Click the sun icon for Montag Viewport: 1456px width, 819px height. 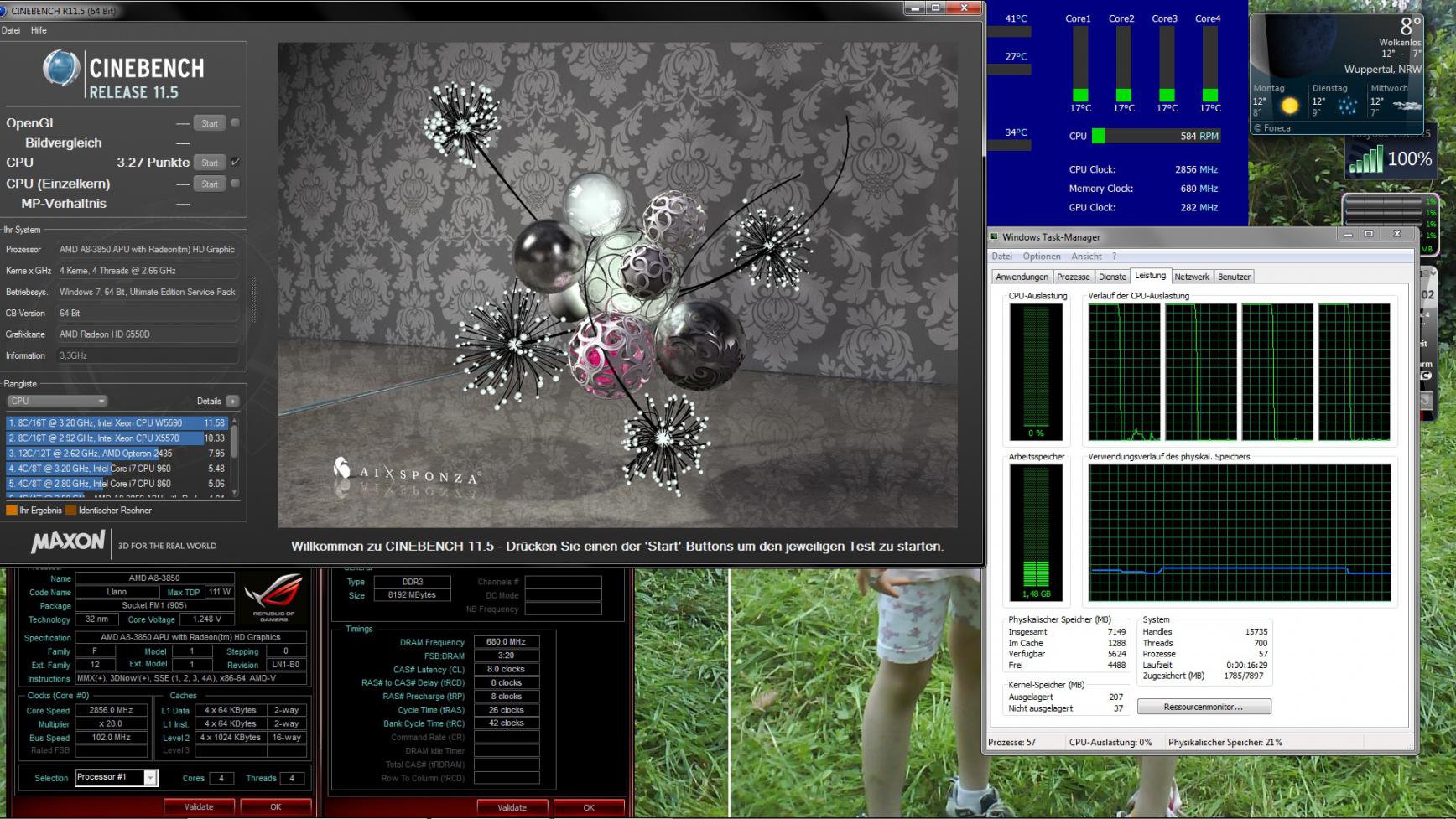pyautogui.click(x=1289, y=106)
